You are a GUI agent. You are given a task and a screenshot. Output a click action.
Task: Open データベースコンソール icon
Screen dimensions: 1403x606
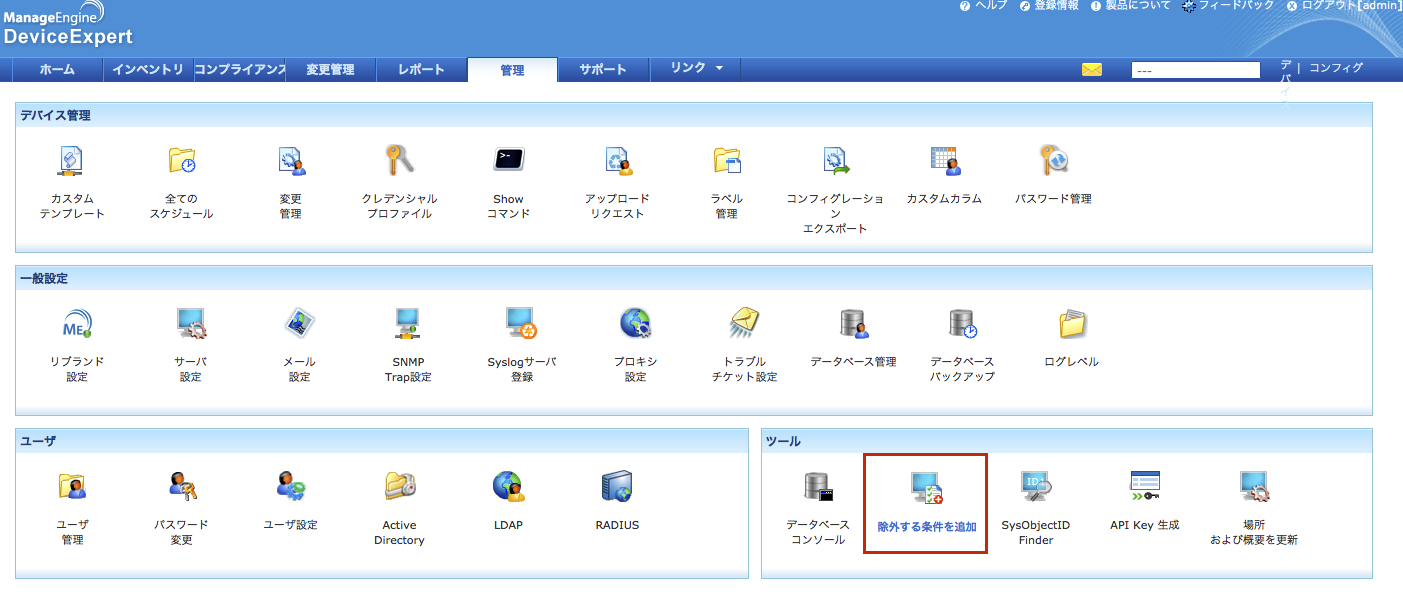[818, 486]
